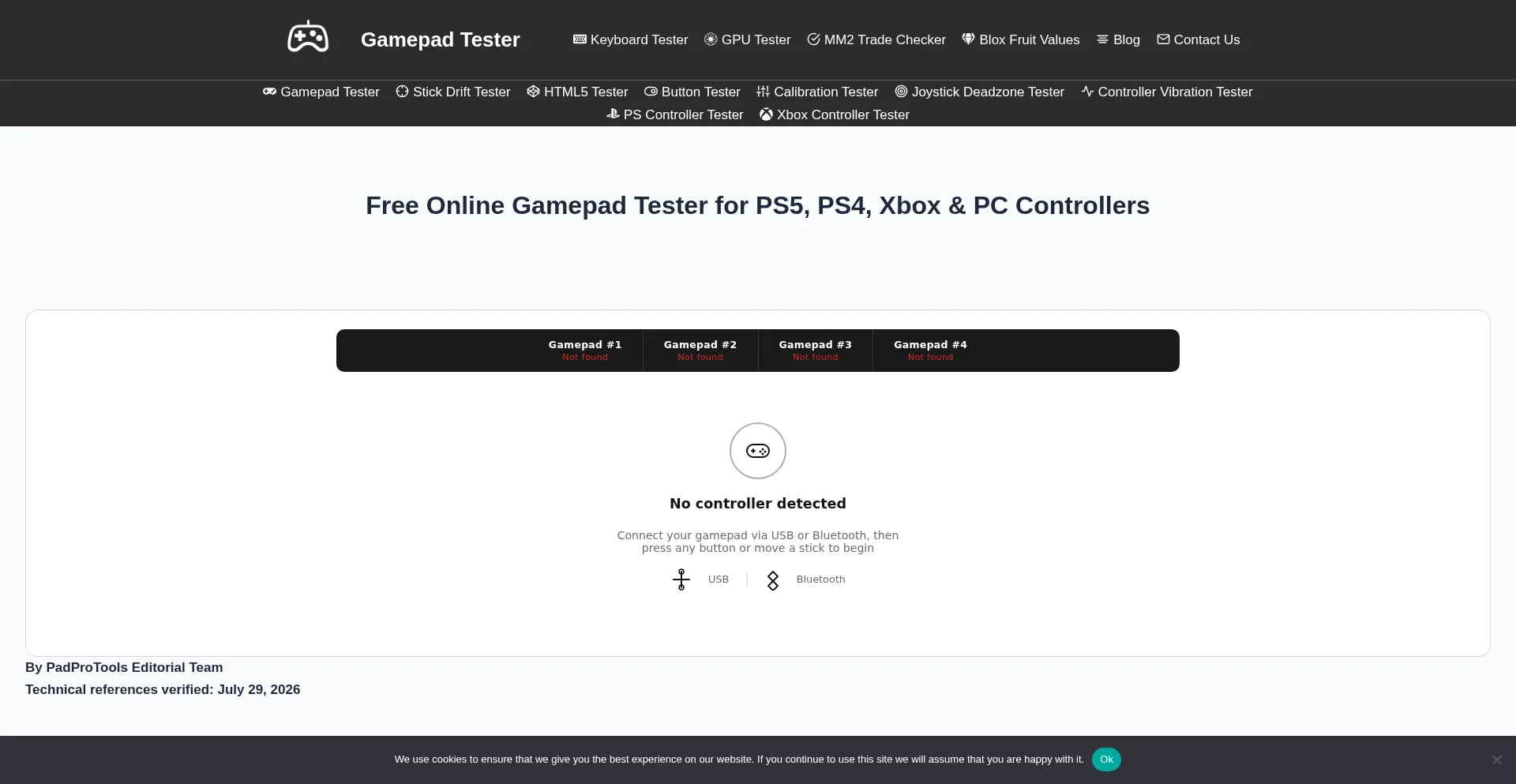1516x784 pixels.
Task: Click the HTML5 Tester cube icon
Action: pos(533,92)
